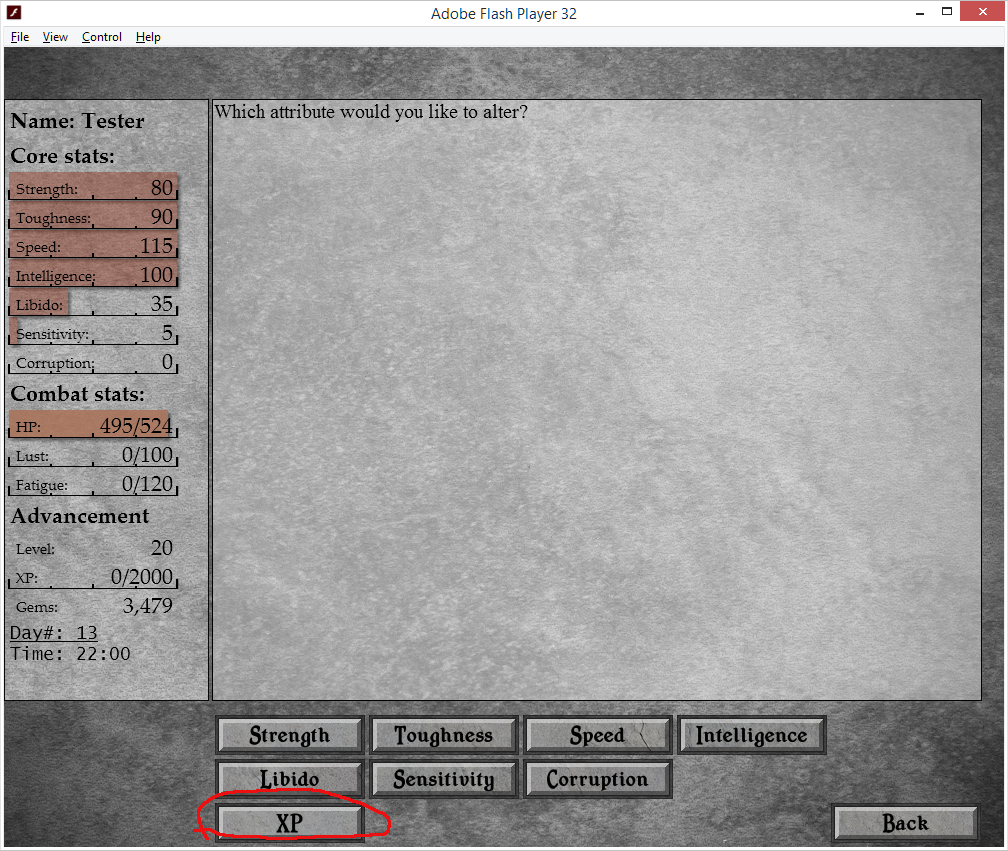Viewport: 1008px width, 851px height.
Task: Click the Sensitivity attribute button
Action: 443,780
